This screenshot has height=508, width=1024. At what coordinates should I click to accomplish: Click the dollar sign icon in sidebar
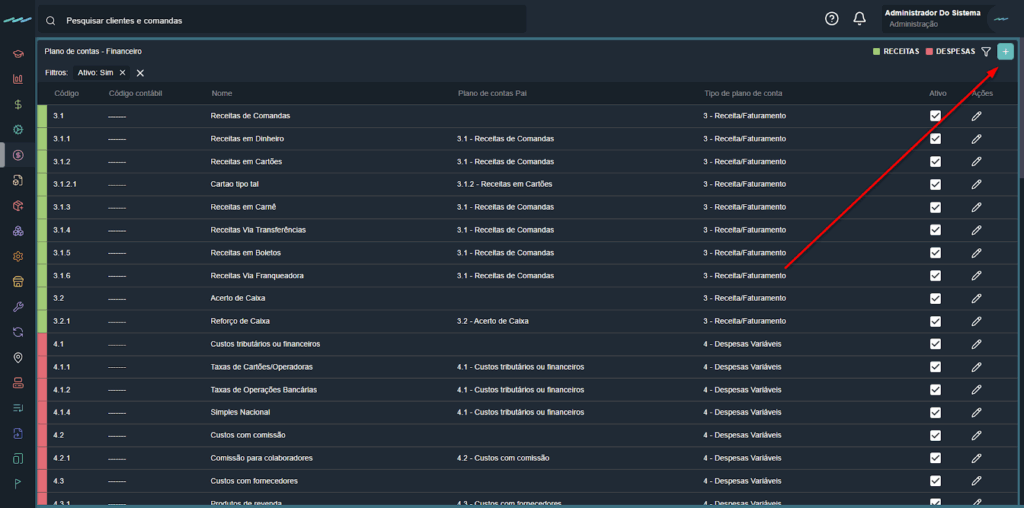click(18, 104)
